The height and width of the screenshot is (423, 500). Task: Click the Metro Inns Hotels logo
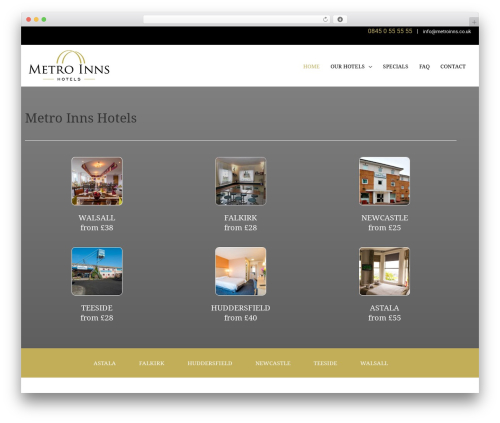pyautogui.click(x=69, y=66)
